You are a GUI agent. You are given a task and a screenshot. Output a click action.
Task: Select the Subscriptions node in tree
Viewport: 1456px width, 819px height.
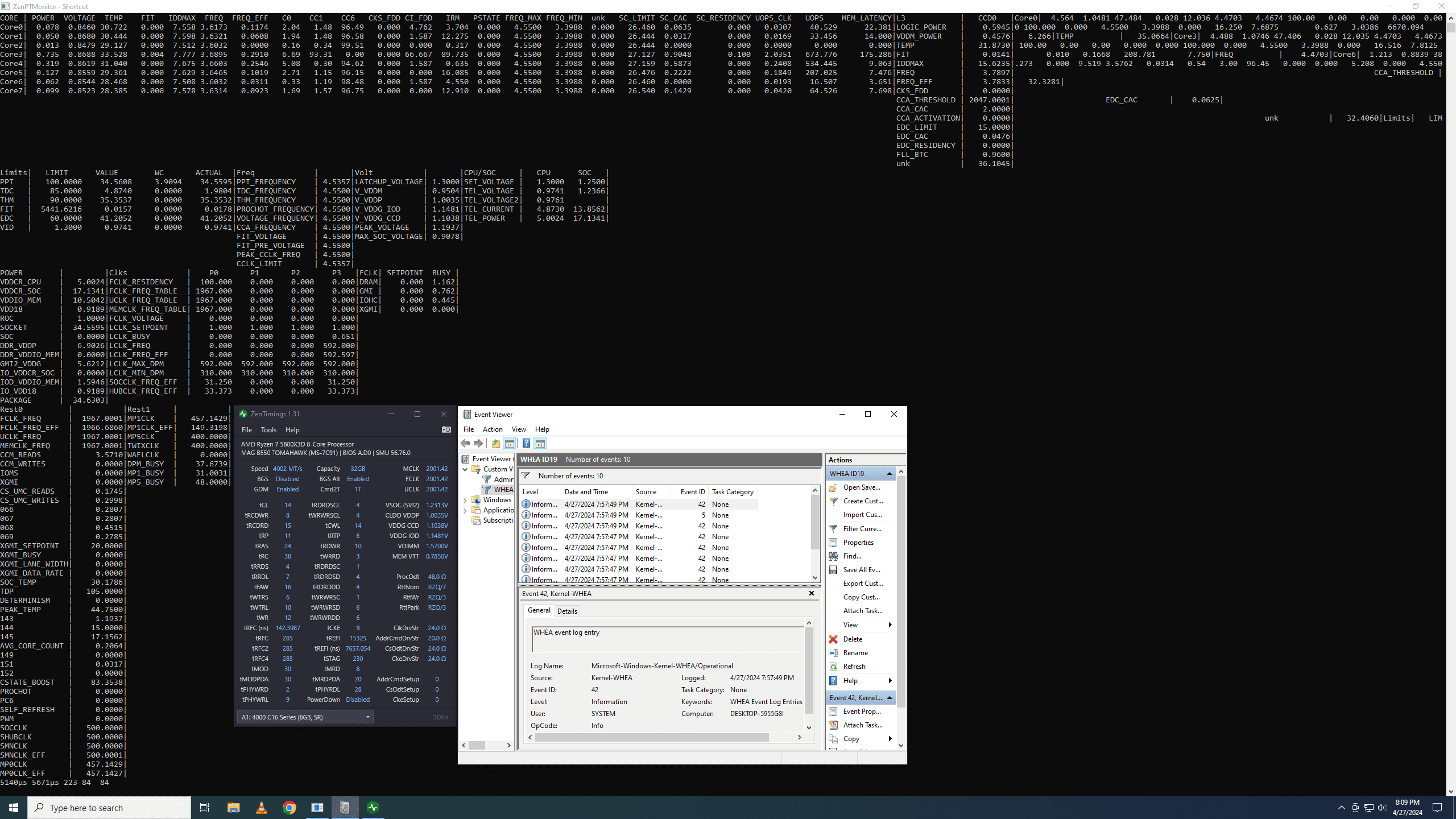[x=493, y=520]
